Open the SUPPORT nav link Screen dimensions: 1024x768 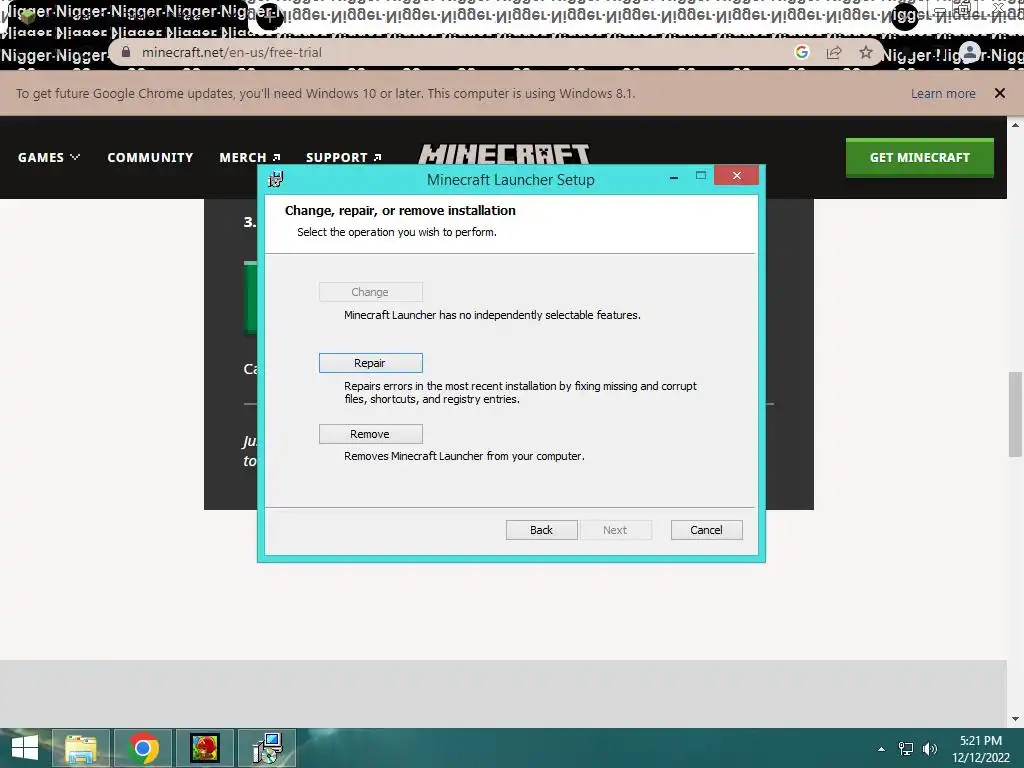coord(344,157)
